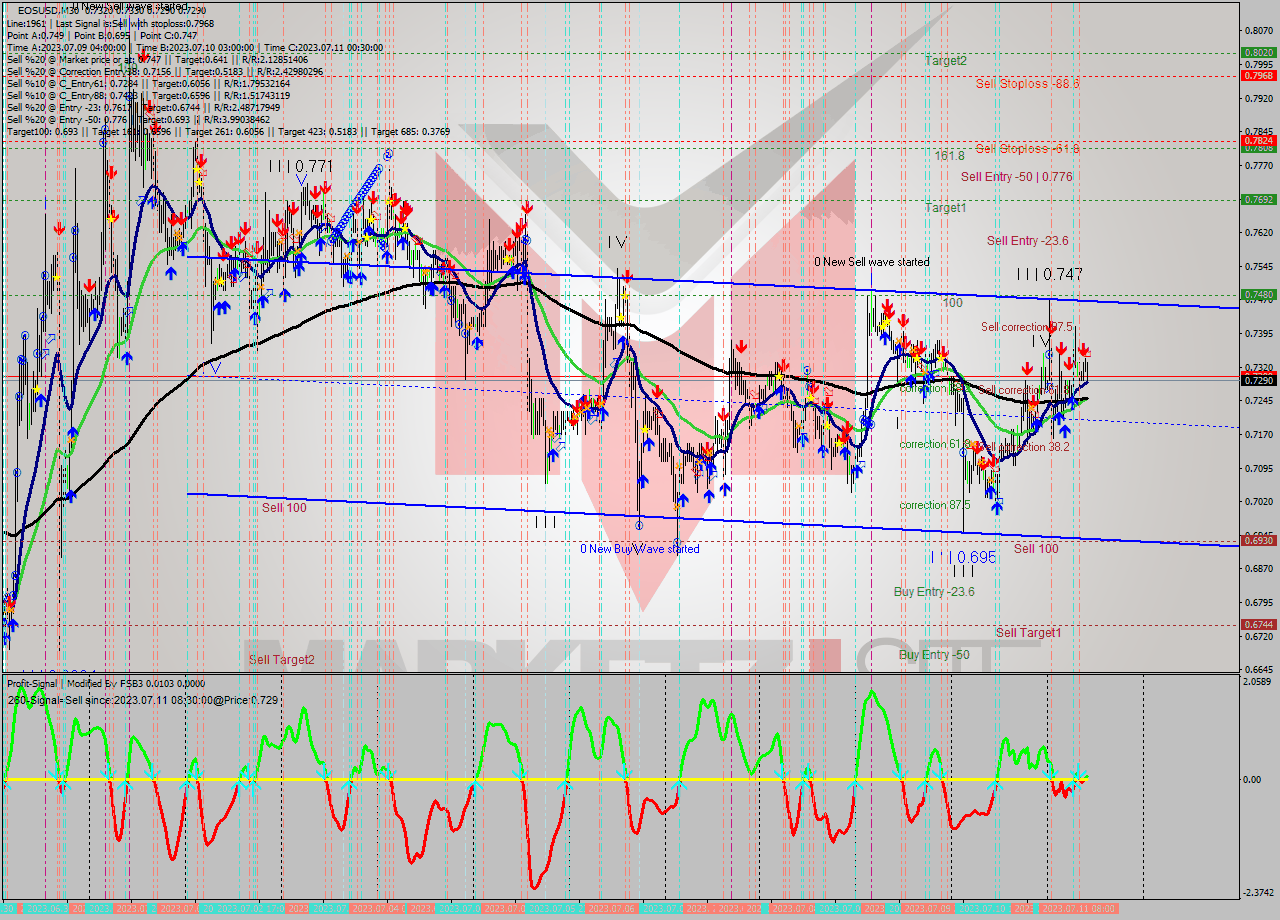
Task: Click the 'I I I 0.695' wave label
Action: tap(962, 557)
